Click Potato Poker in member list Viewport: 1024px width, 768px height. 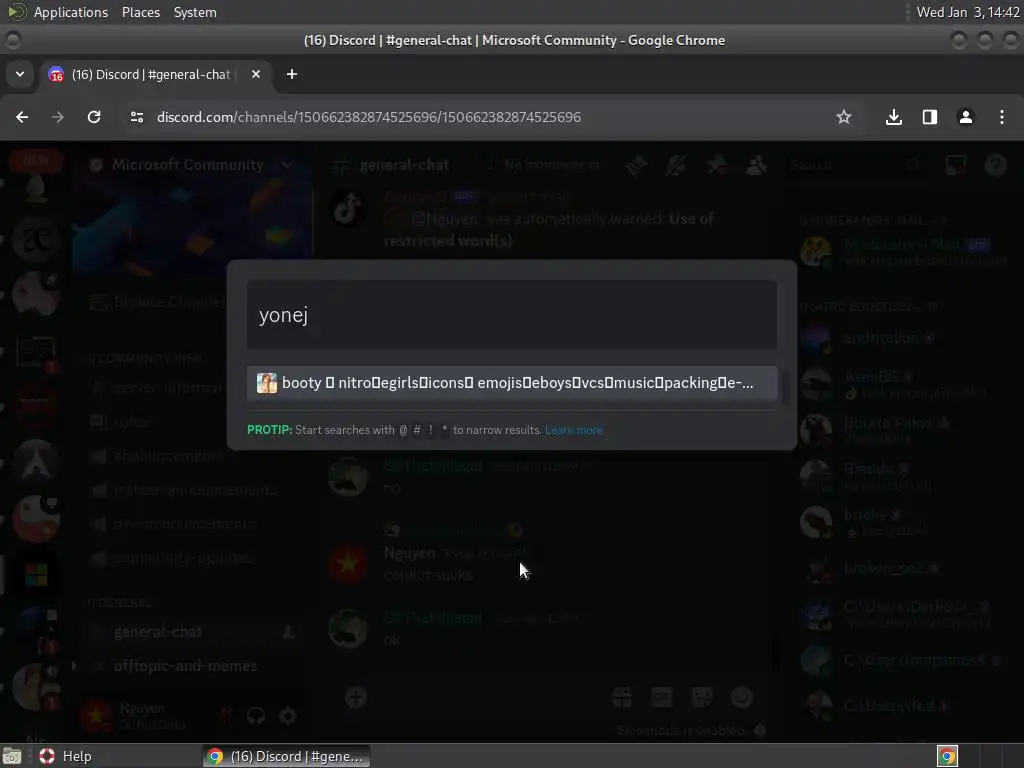905,430
